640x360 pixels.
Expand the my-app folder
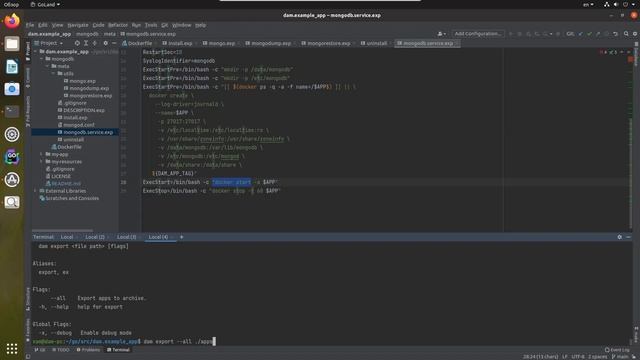[x=42, y=154]
